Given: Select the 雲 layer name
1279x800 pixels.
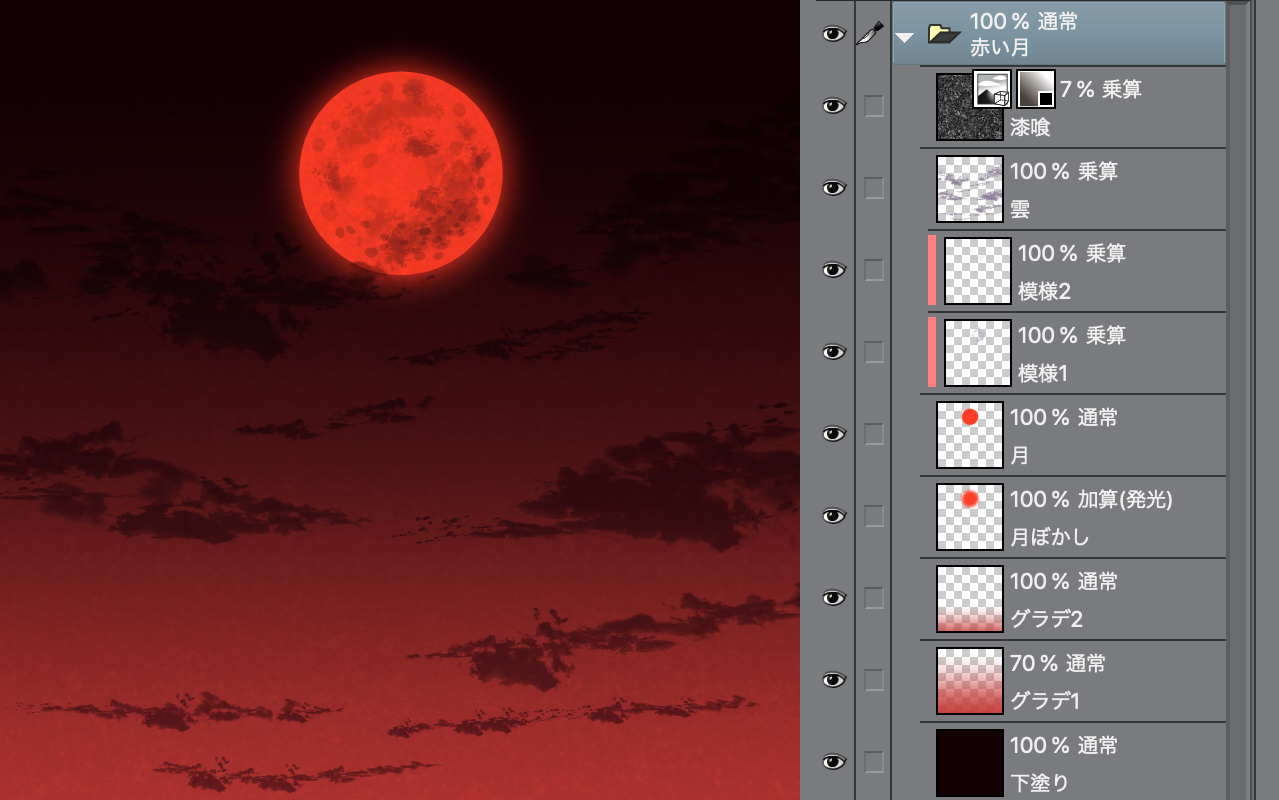Looking at the screenshot, I should click(x=1020, y=210).
